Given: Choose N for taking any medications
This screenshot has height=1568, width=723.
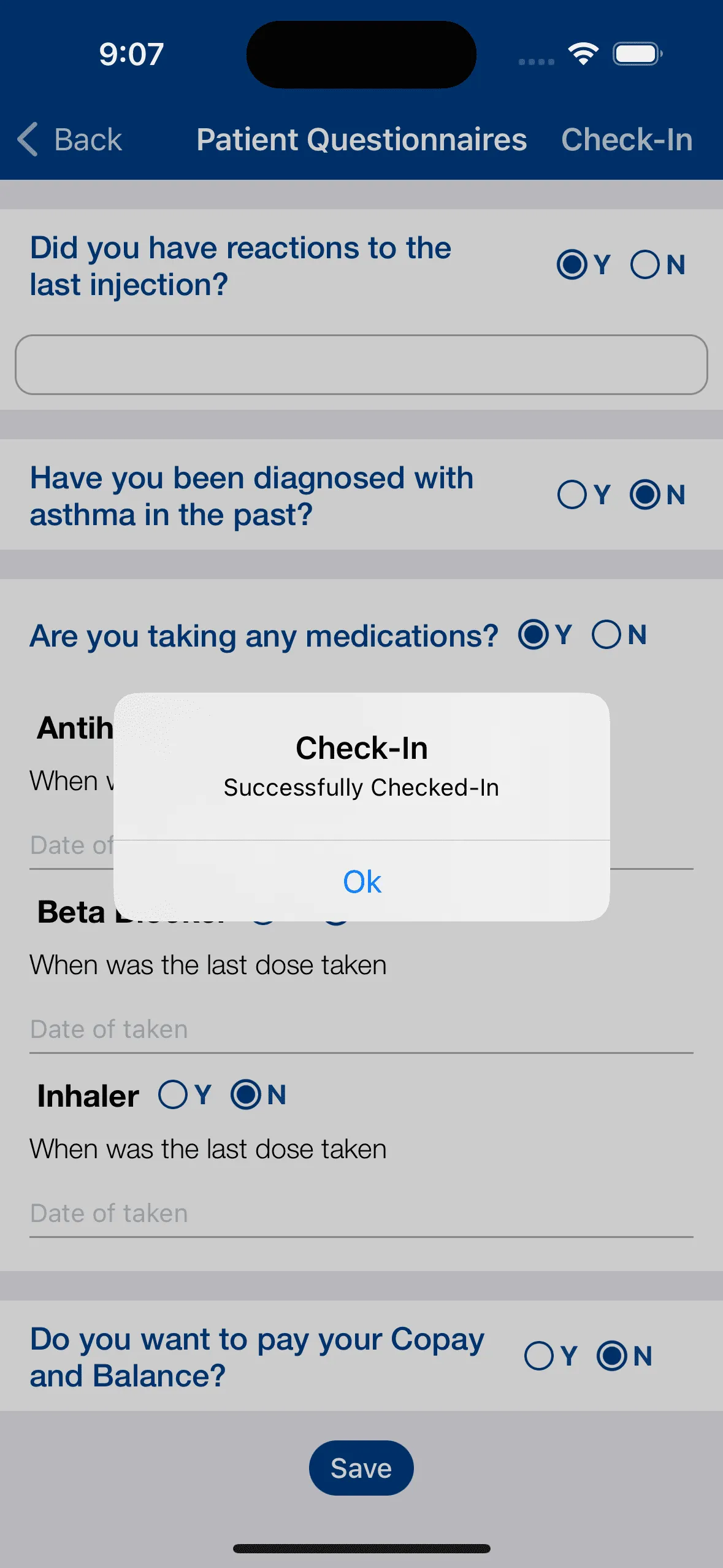Looking at the screenshot, I should click(x=606, y=635).
